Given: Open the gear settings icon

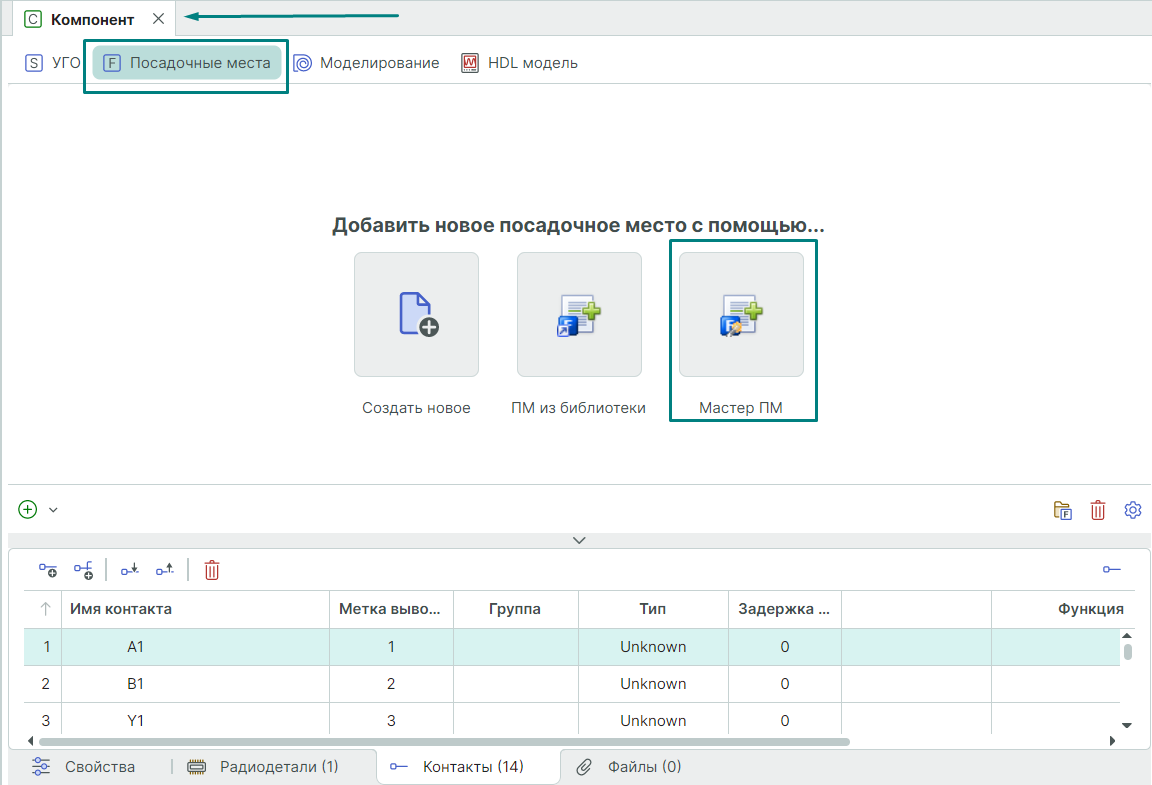Looking at the screenshot, I should tap(1133, 510).
